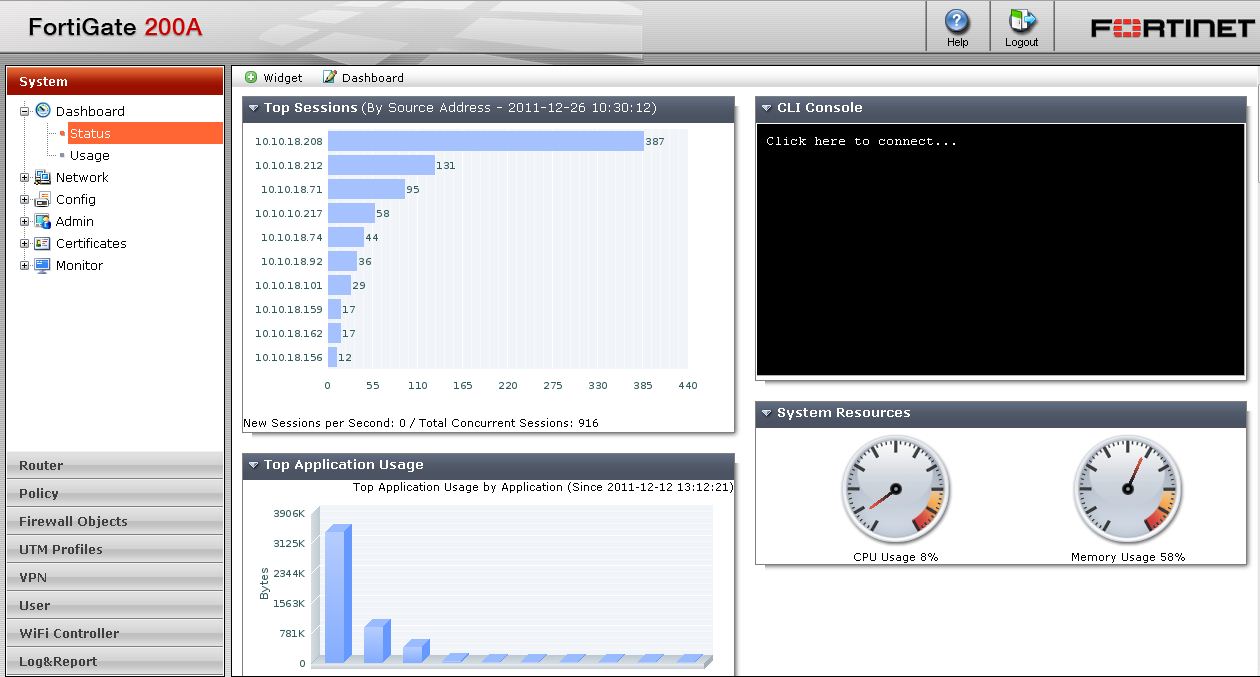Click the Memory Usage 58% label
The image size is (1260, 677).
pos(1128,557)
